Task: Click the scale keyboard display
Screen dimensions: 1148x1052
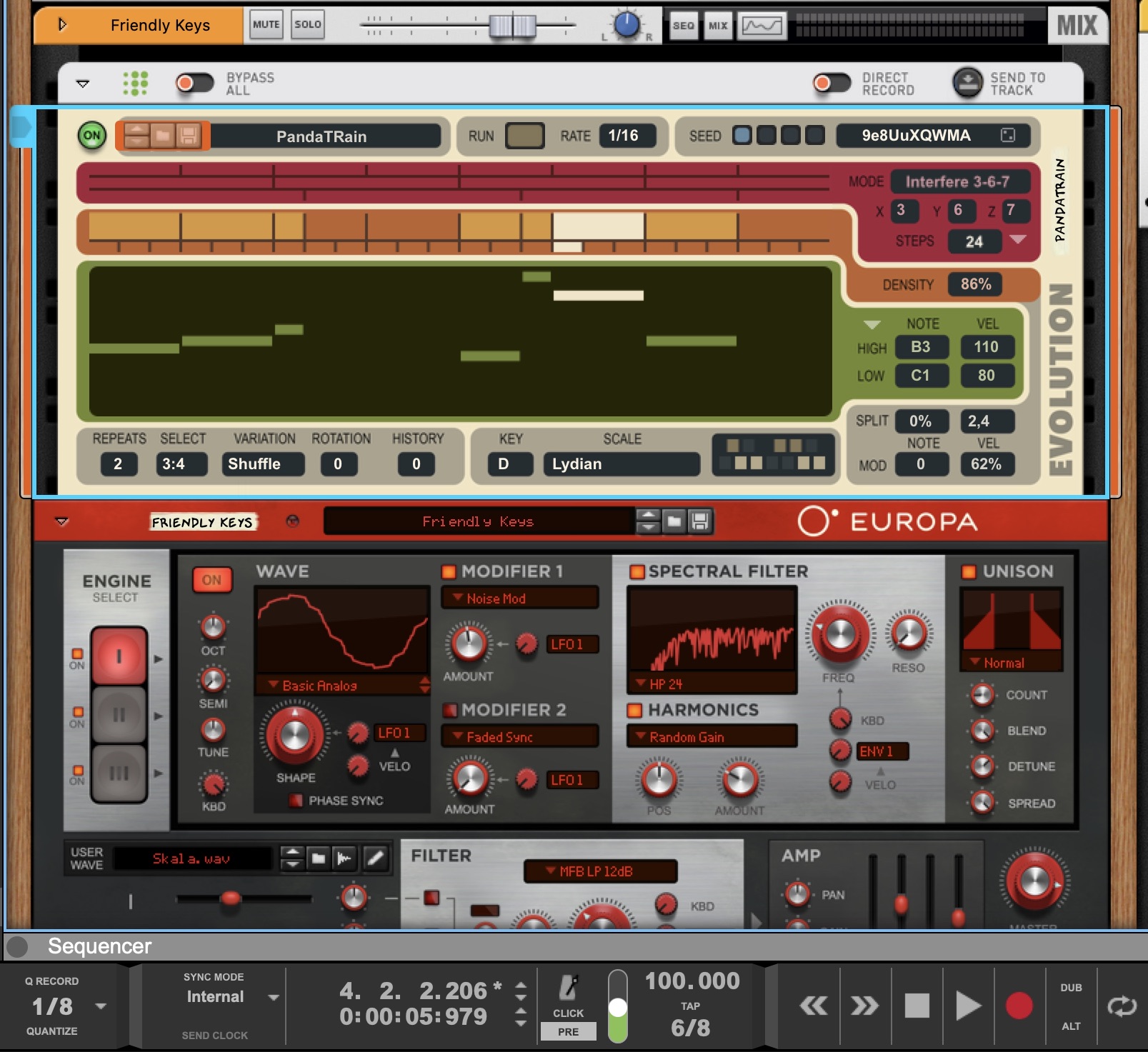Action: click(x=774, y=454)
